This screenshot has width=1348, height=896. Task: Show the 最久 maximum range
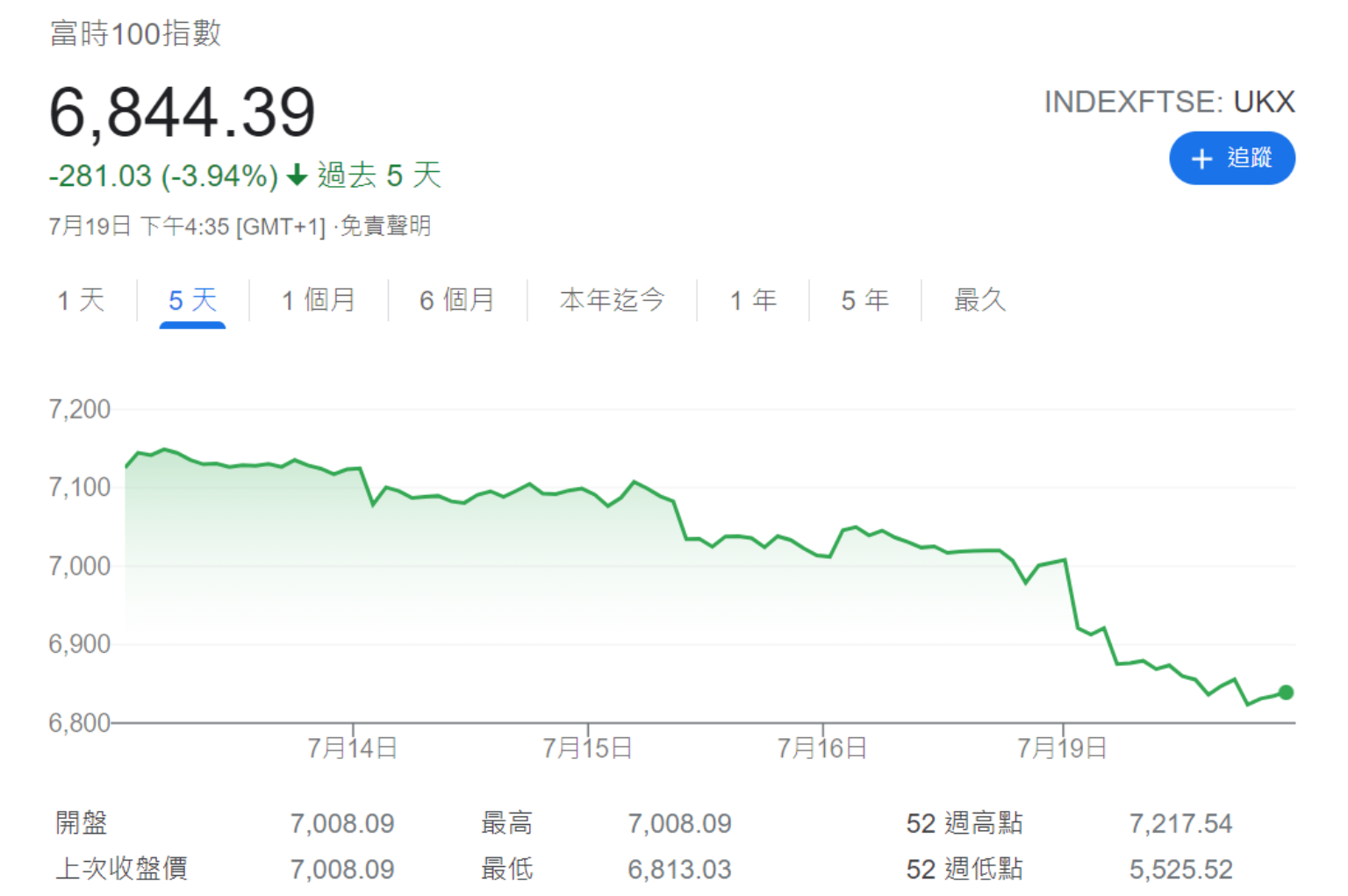tap(979, 301)
